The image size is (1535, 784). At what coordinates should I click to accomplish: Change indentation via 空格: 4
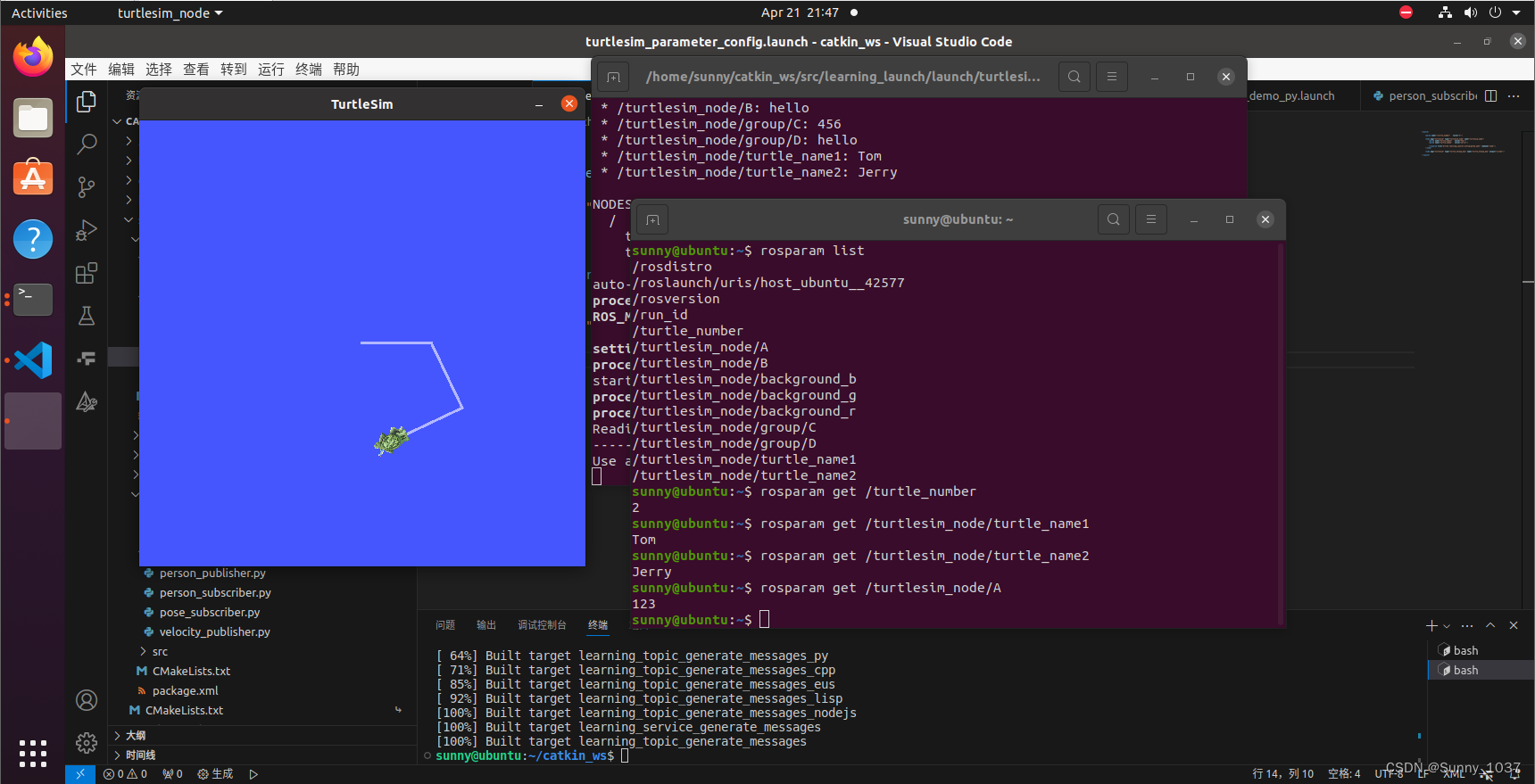click(x=1344, y=774)
